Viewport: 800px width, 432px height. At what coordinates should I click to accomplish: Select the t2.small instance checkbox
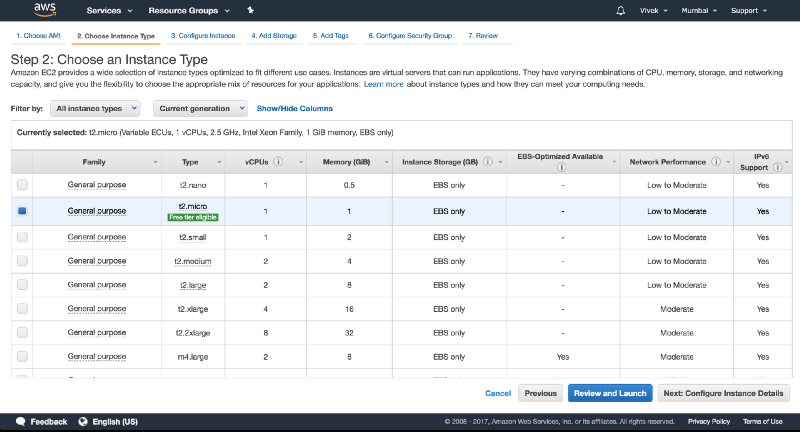(22, 237)
